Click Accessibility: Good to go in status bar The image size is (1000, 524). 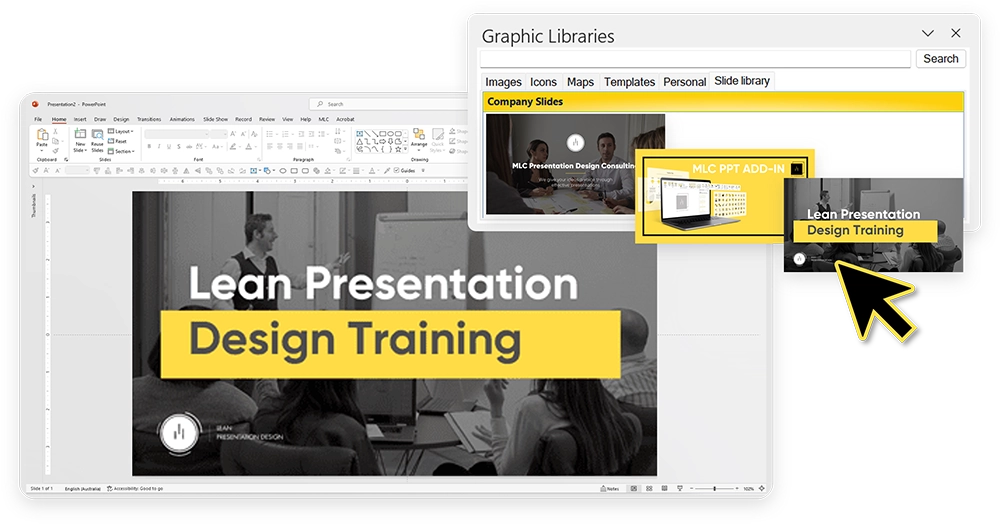tap(135, 489)
